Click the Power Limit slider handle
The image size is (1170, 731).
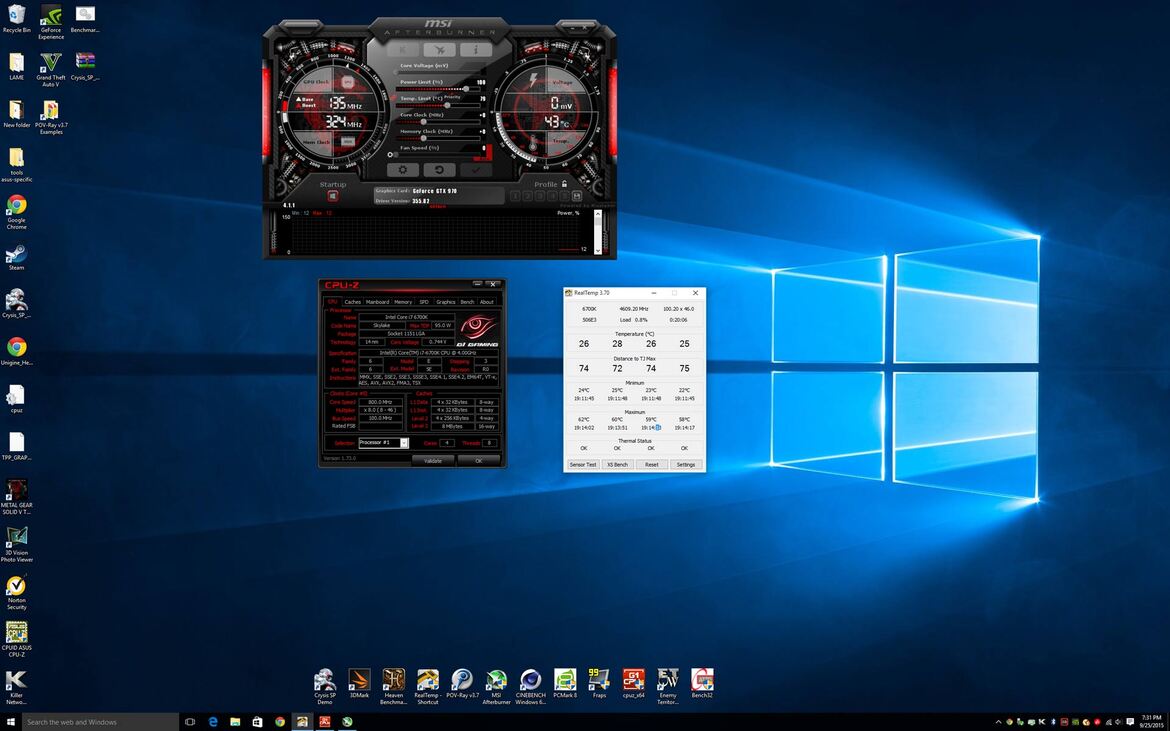(466, 89)
